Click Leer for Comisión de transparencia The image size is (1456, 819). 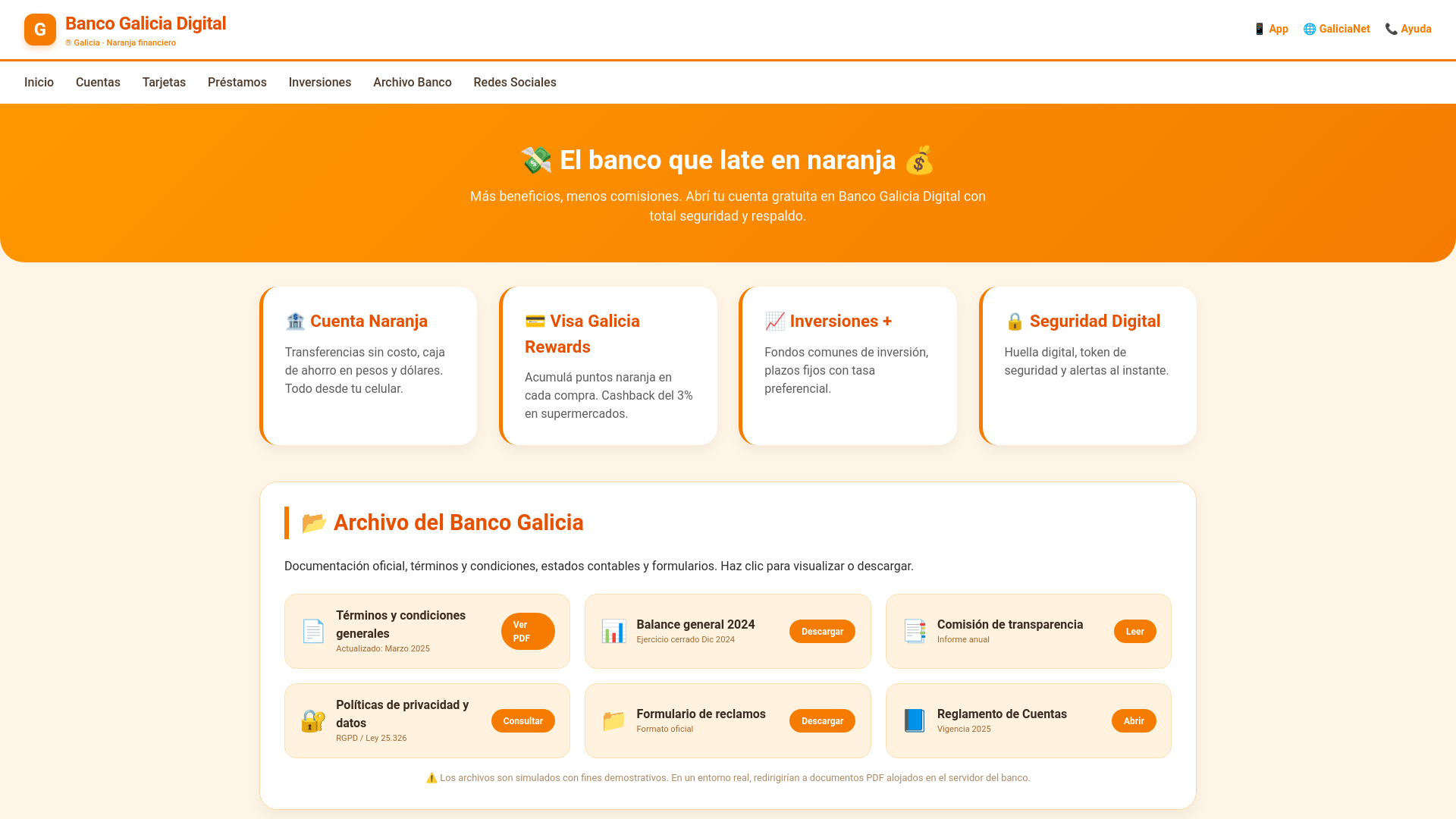[x=1134, y=631]
